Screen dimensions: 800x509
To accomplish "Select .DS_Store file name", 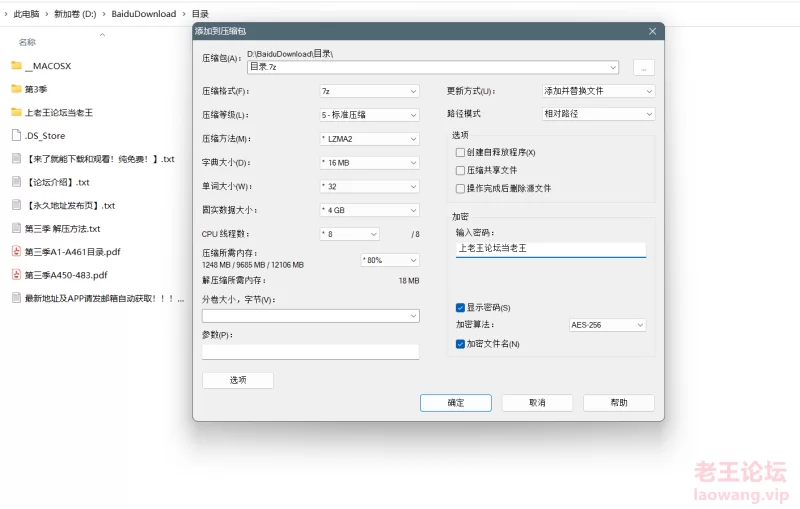I will [45, 136].
